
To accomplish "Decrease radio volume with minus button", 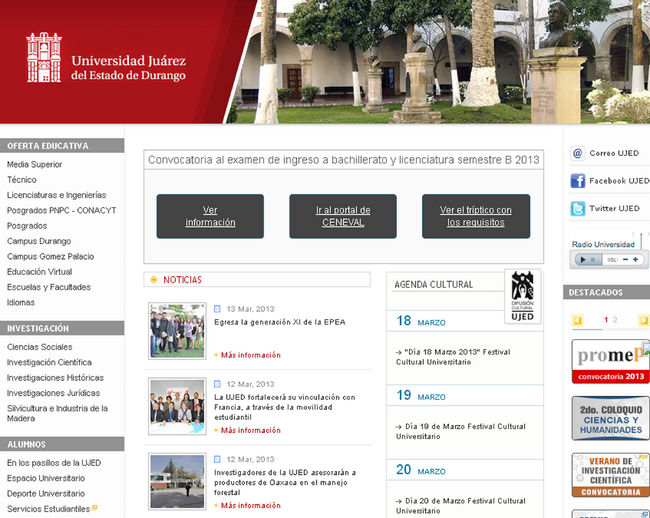I will point(625,260).
